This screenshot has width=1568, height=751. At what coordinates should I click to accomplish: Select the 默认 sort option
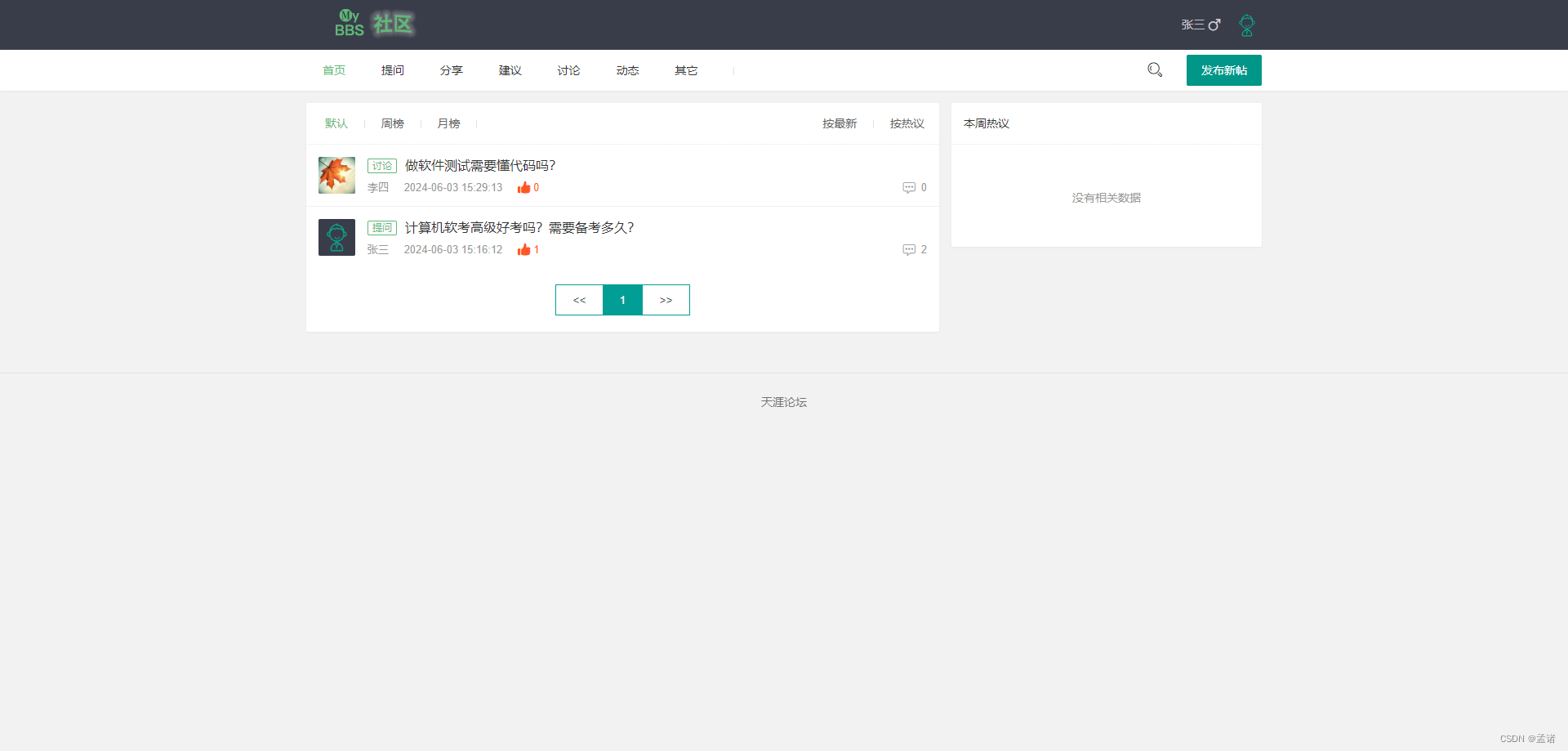click(336, 123)
